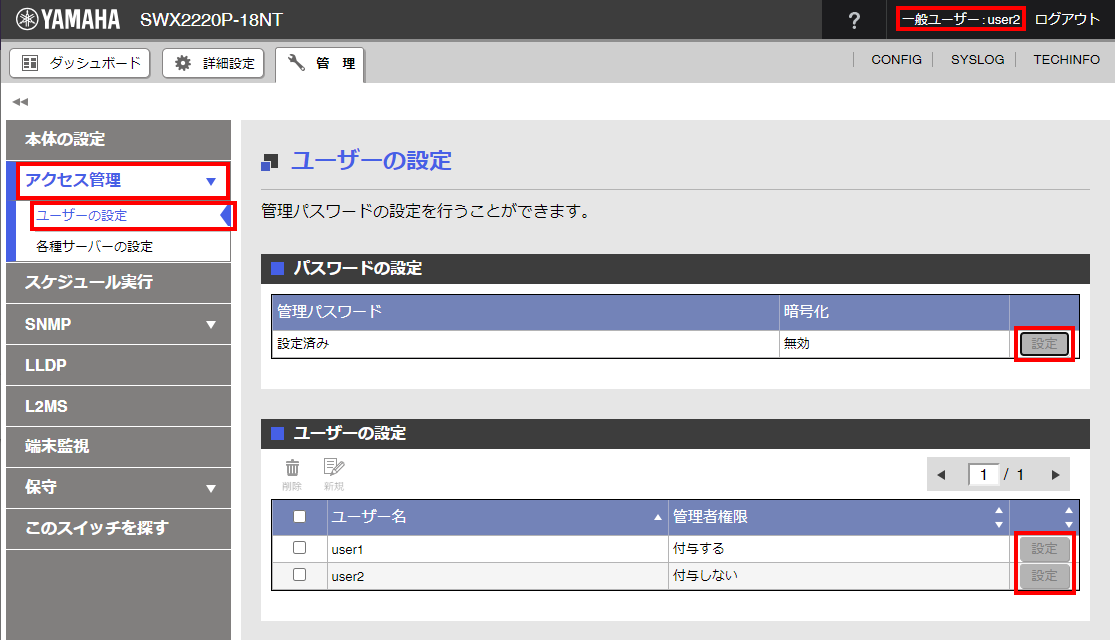This screenshot has width=1115, height=640.
Task: Click the new user pencil icon
Action: [334, 468]
